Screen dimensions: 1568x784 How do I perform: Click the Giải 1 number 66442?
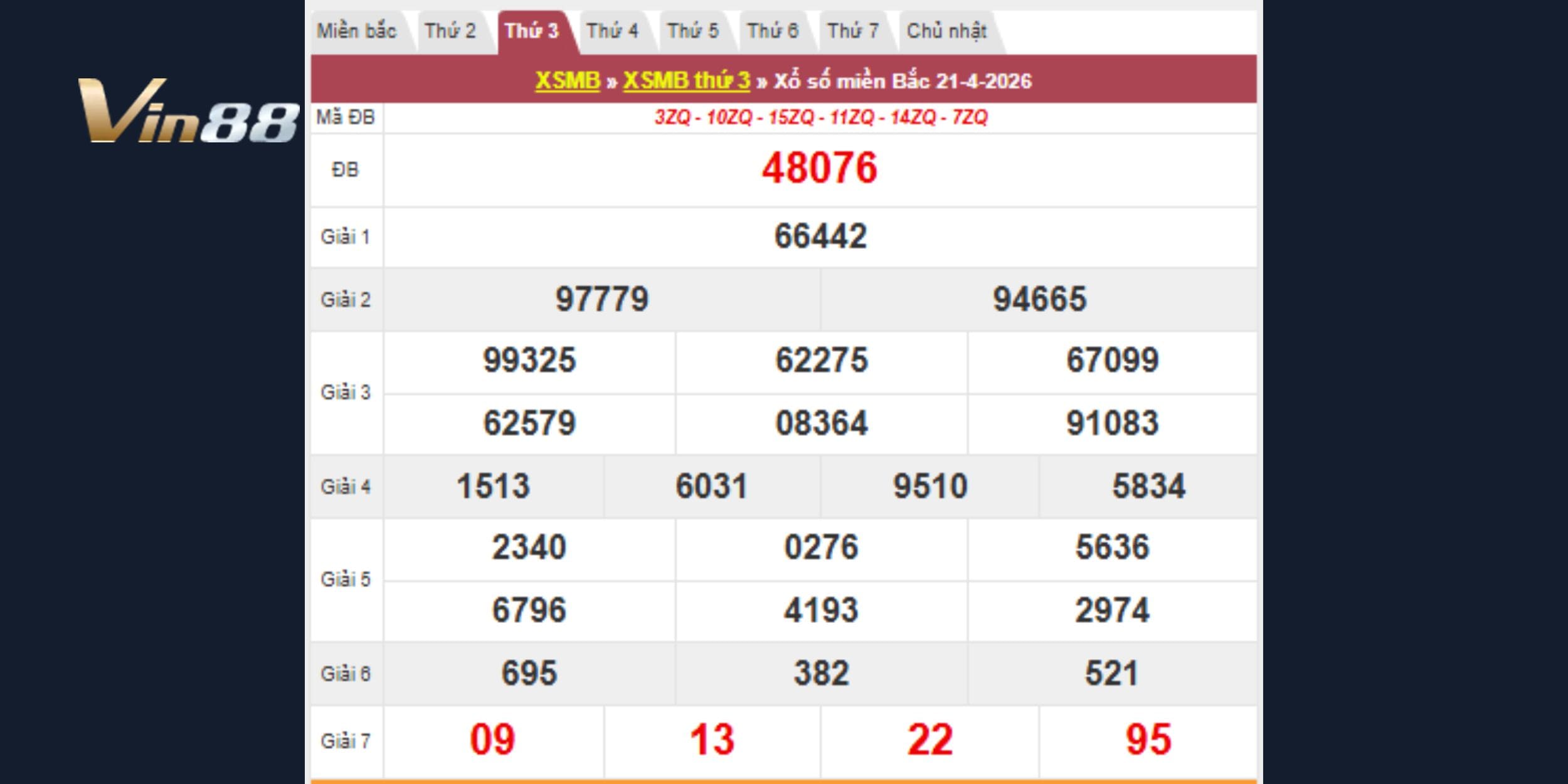[x=820, y=236]
